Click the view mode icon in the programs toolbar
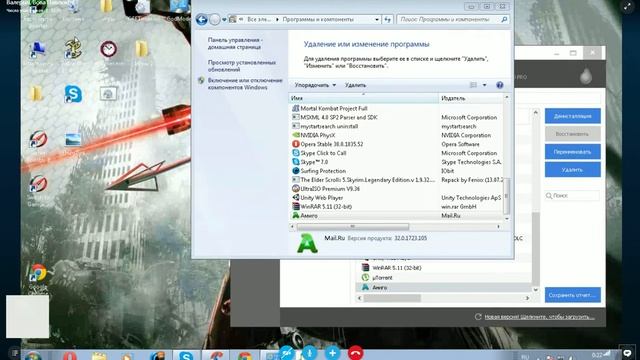The image size is (640, 360). [x=473, y=85]
